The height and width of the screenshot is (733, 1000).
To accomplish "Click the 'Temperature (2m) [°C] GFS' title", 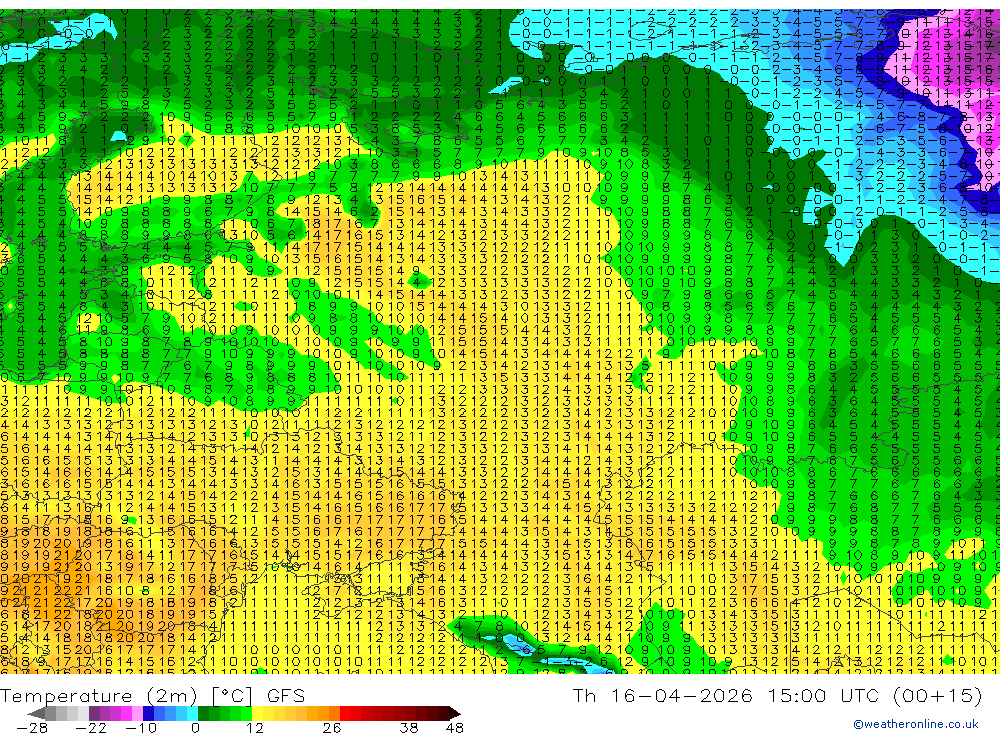I will (x=153, y=695).
